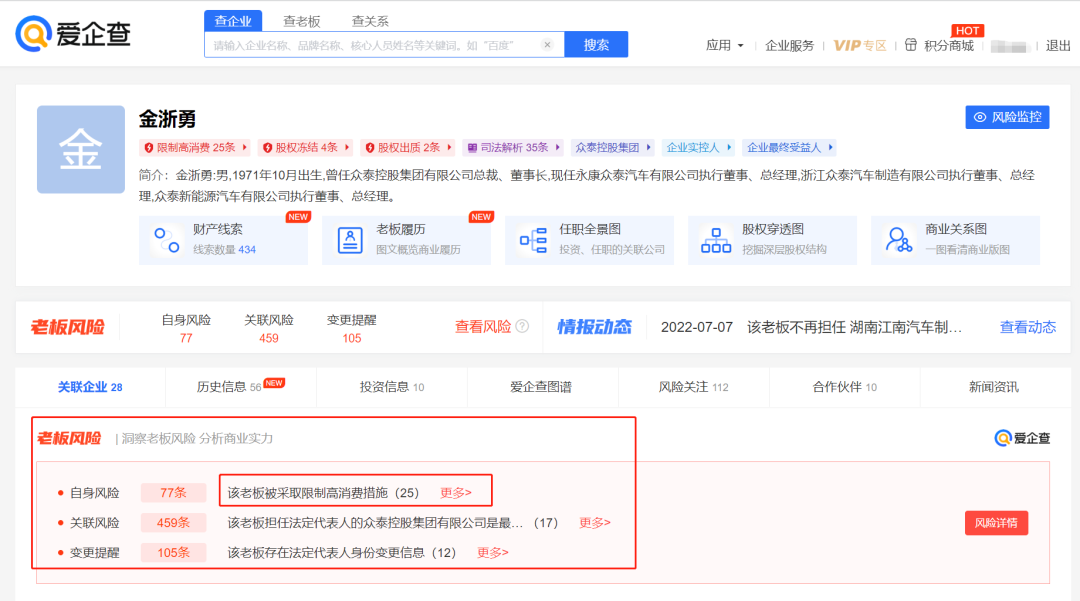Click the shield icon of 限制高消费 tag

point(149,147)
